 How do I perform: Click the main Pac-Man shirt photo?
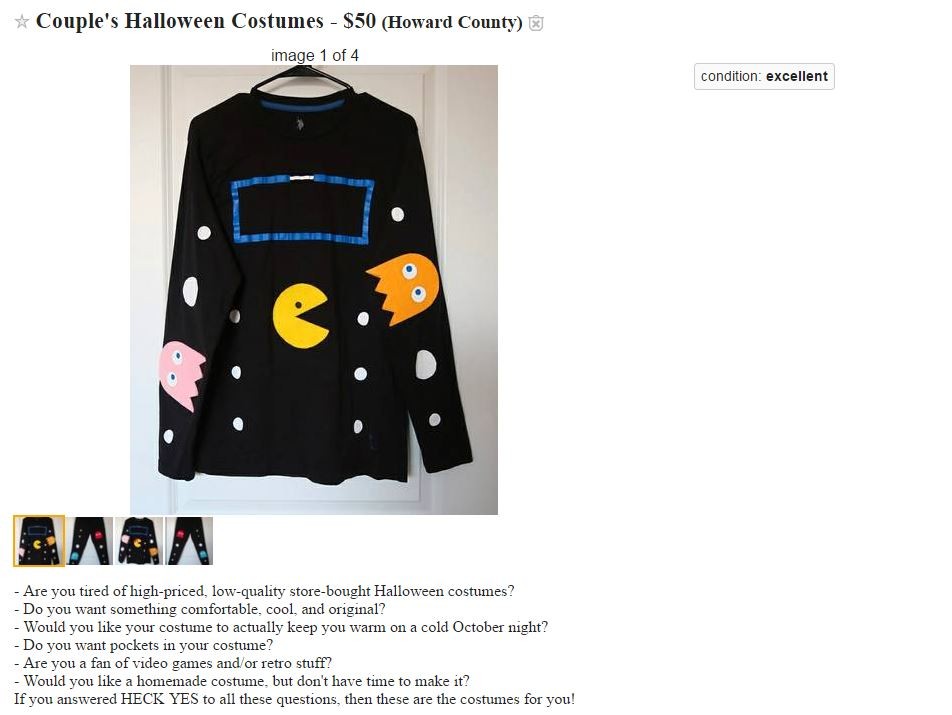click(314, 290)
